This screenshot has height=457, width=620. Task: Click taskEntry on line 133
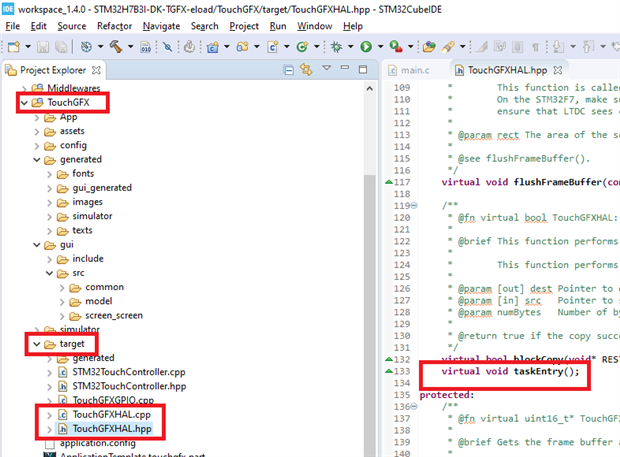[543, 372]
